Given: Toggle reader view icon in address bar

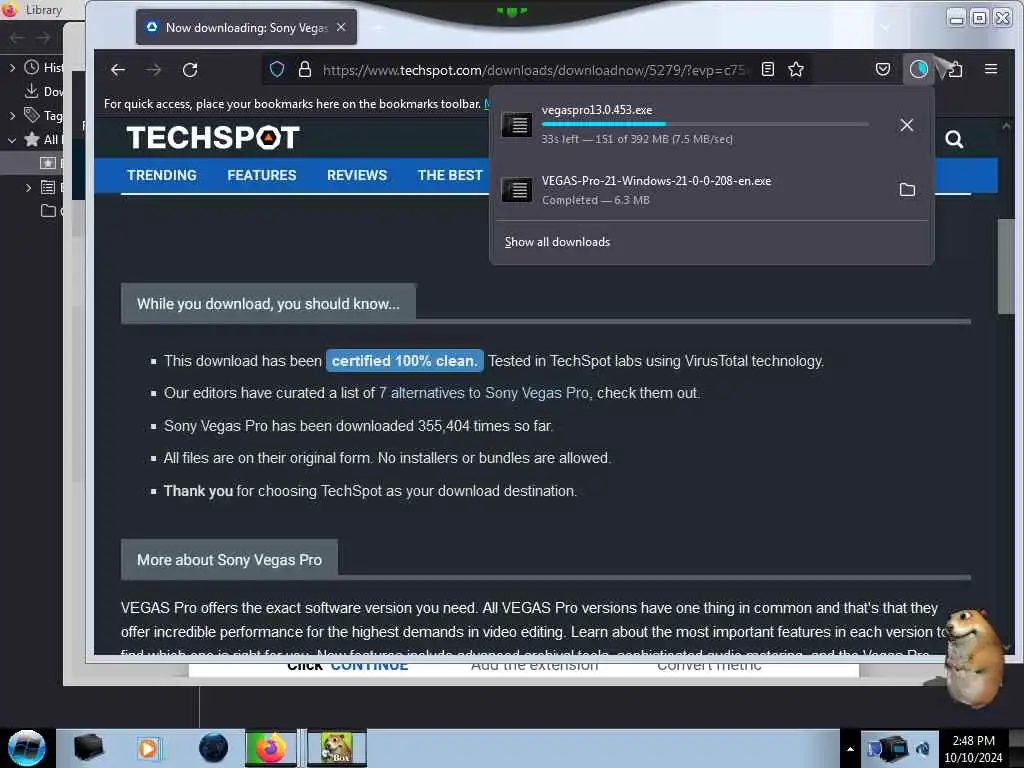Looking at the screenshot, I should coord(768,69).
